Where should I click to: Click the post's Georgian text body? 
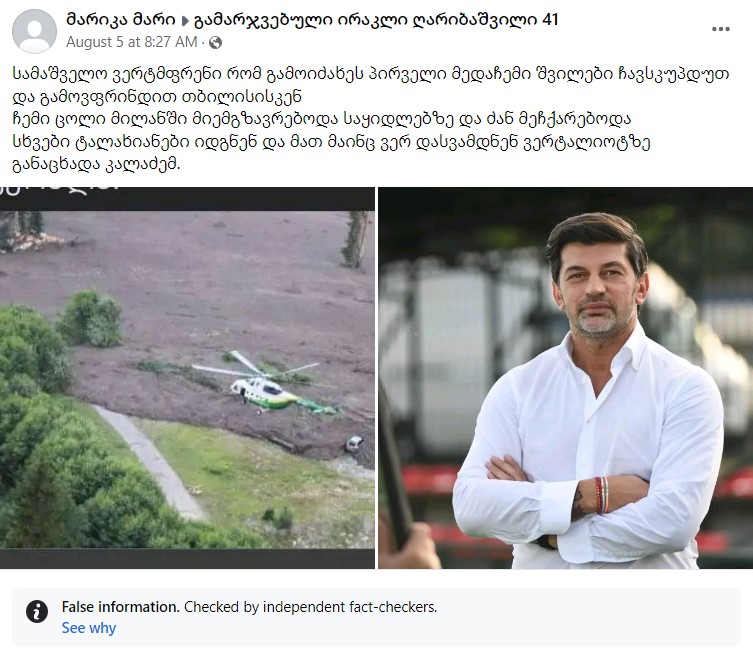pos(370,119)
